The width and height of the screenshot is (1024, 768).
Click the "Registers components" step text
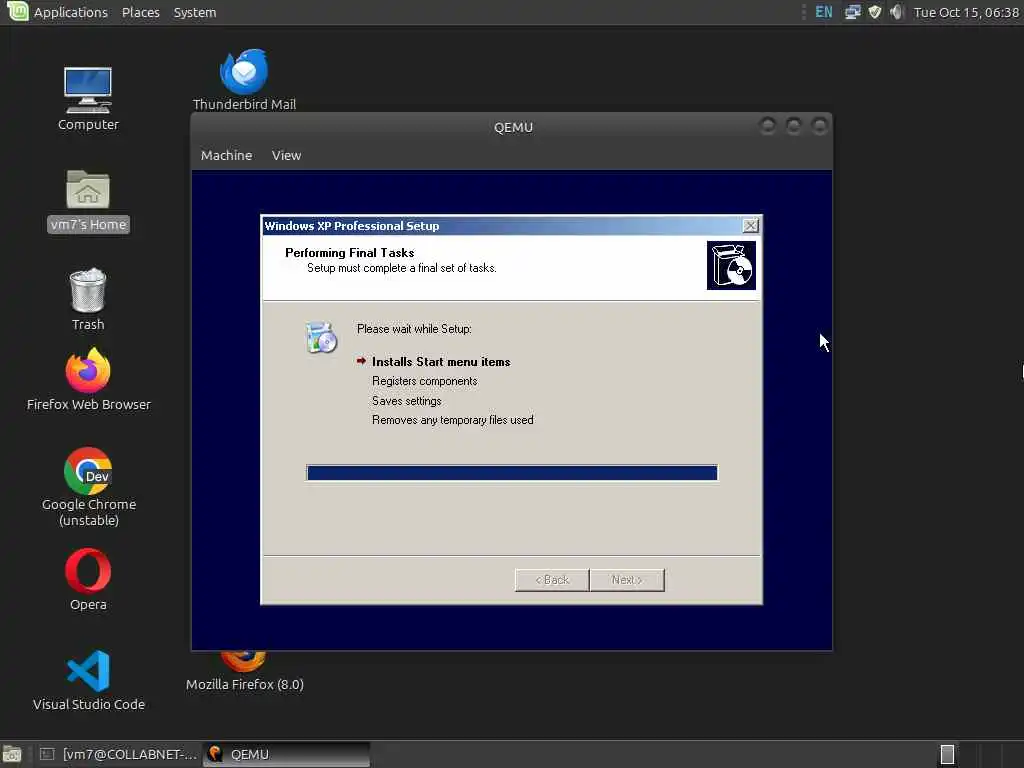coord(424,381)
